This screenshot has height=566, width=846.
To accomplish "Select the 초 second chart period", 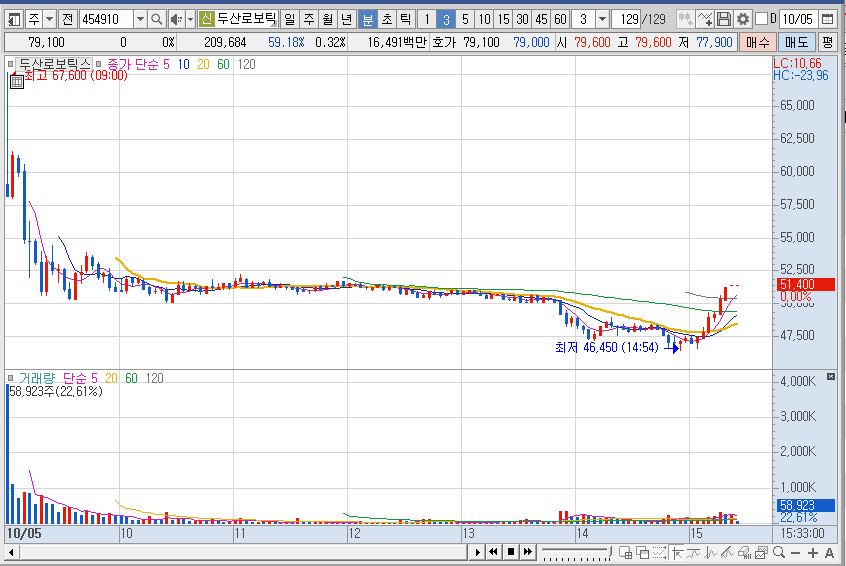I will tap(386, 20).
